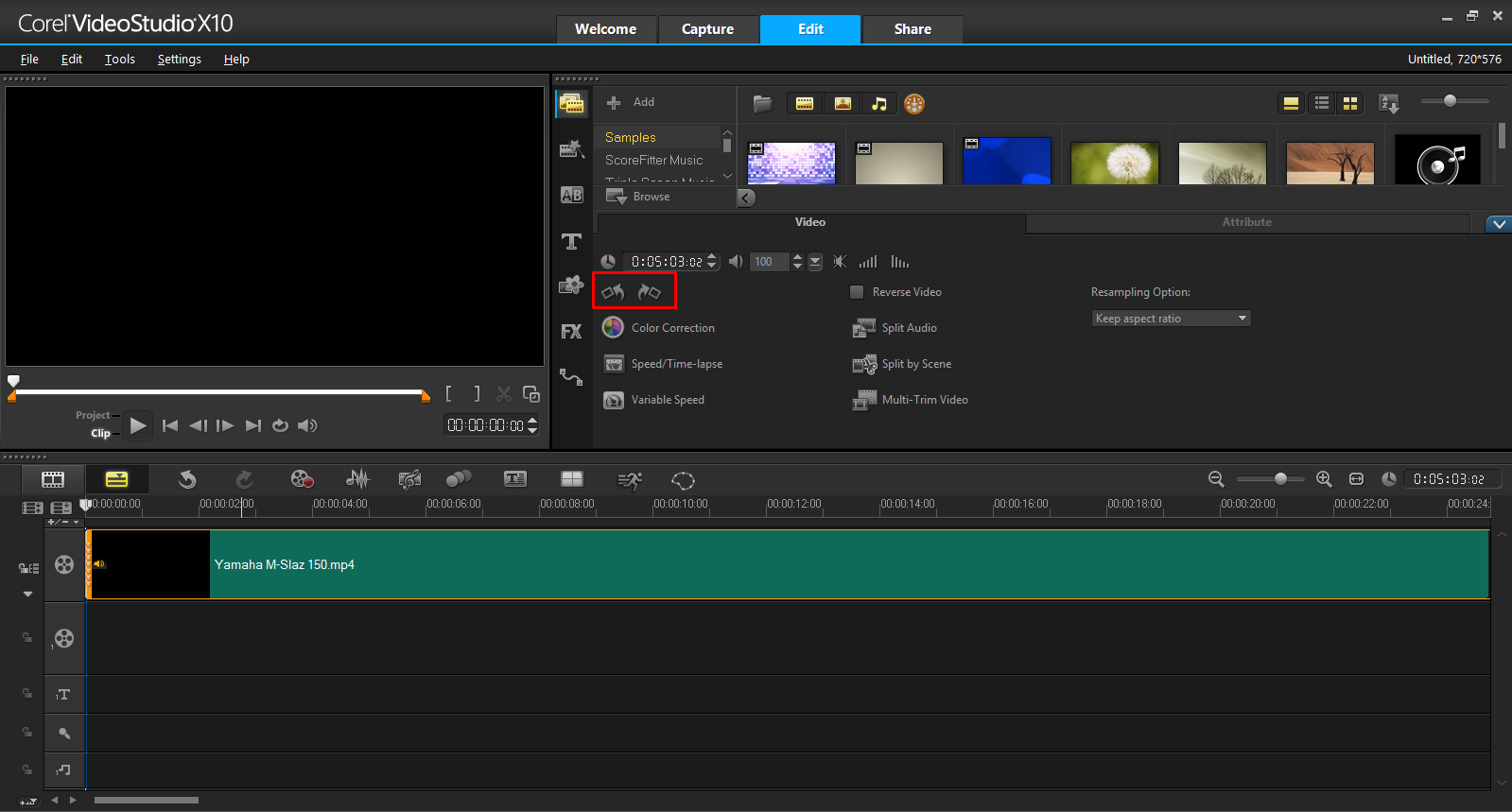Zoom in on the timeline
This screenshot has width=1512, height=812.
pos(1324,479)
